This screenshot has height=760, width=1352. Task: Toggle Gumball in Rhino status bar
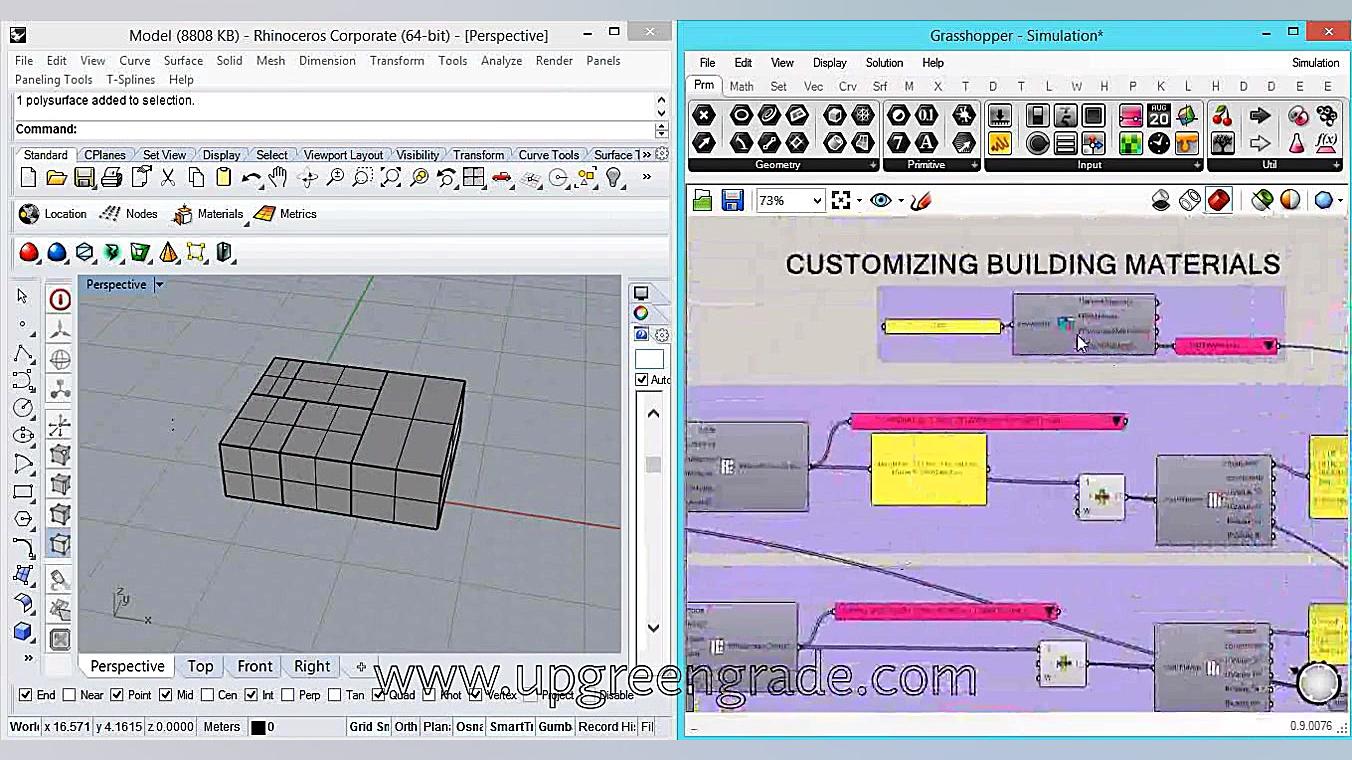click(x=555, y=727)
